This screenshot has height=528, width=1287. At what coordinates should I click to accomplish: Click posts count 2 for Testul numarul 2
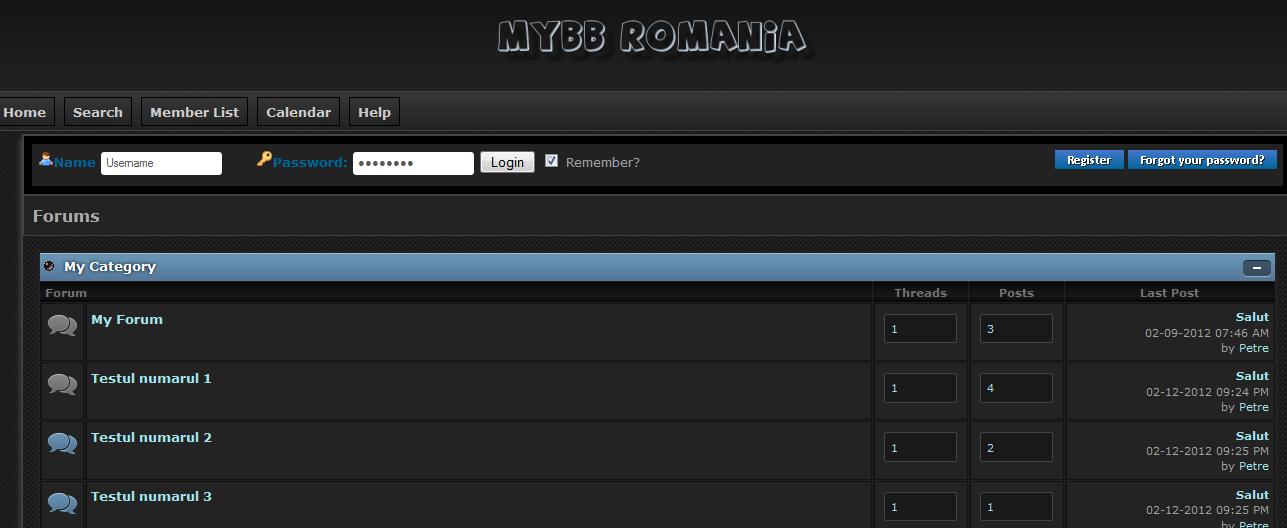[1016, 447]
